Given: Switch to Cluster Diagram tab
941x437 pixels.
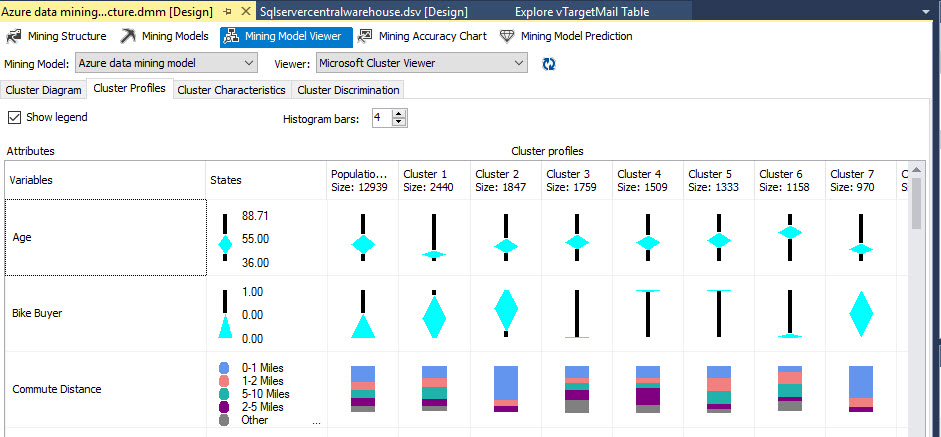Looking at the screenshot, I should (43, 90).
